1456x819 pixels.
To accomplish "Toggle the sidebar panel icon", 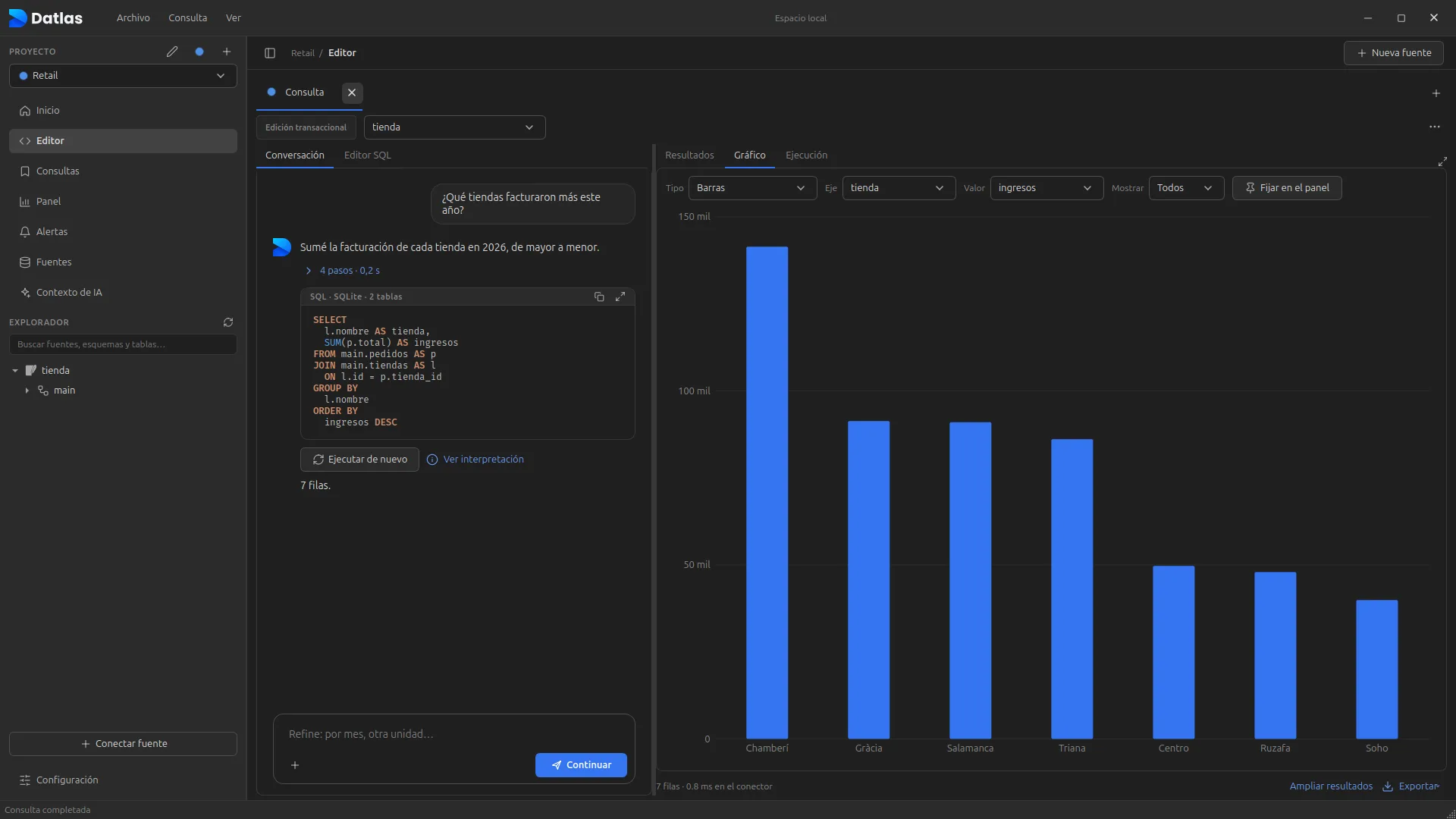I will pyautogui.click(x=270, y=53).
